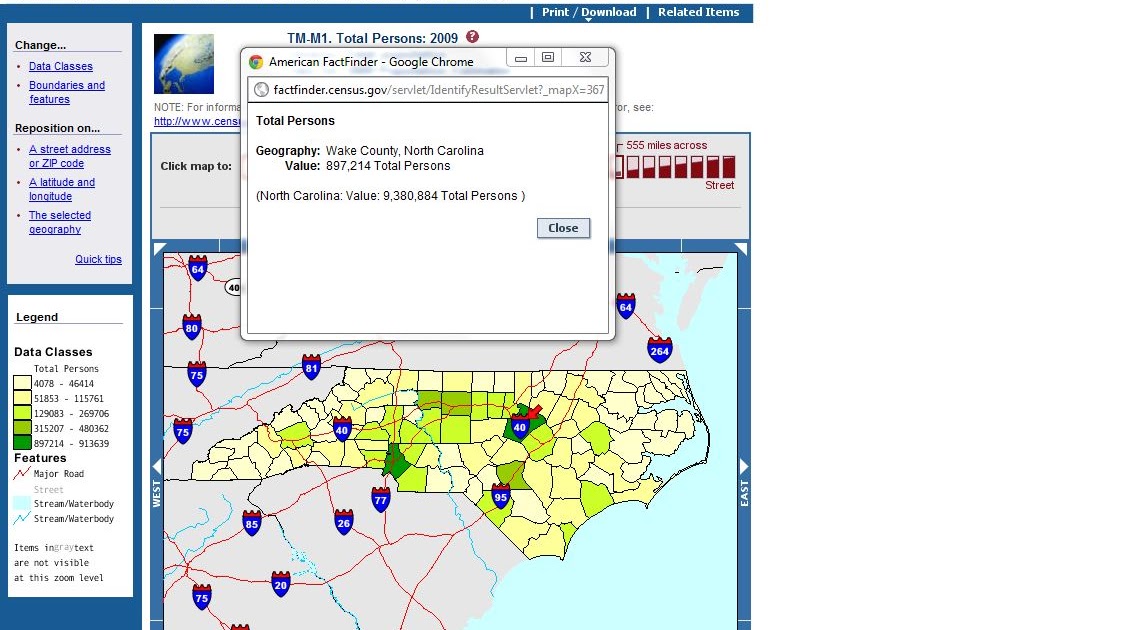Image resolution: width=1126 pixels, height=630 pixels.
Task: Pan the map using the EAST arrow
Action: [742, 466]
